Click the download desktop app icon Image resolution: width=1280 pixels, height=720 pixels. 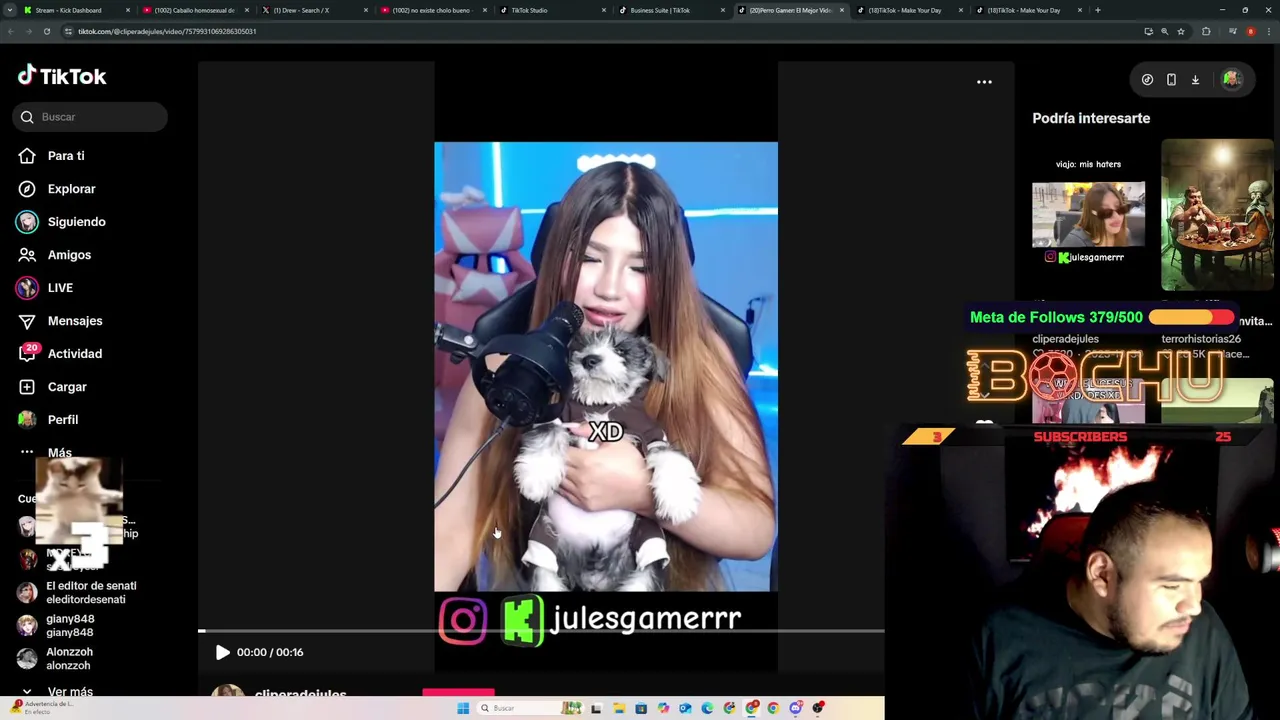[x=1195, y=80]
